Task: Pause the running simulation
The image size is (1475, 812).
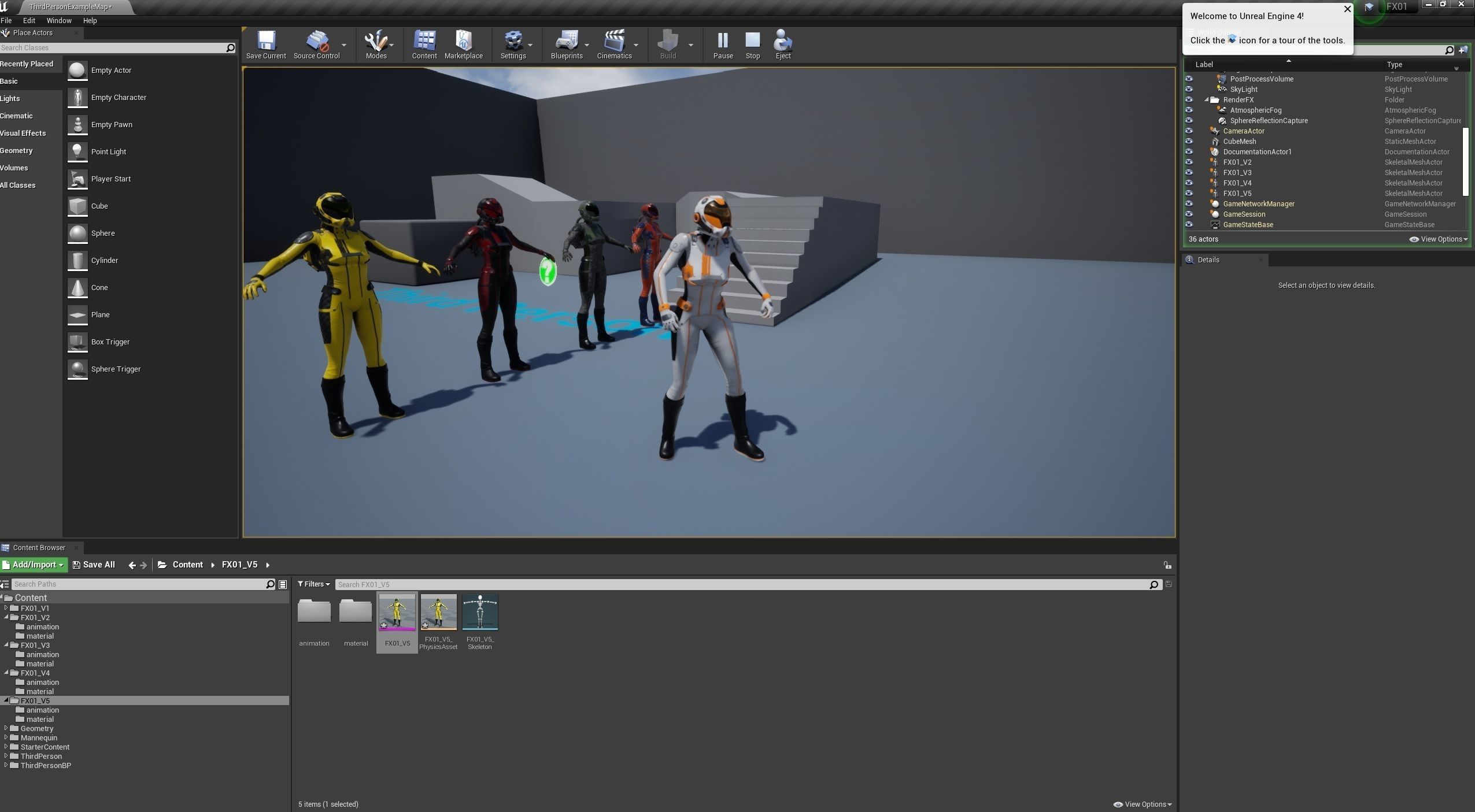Action: coord(723,44)
